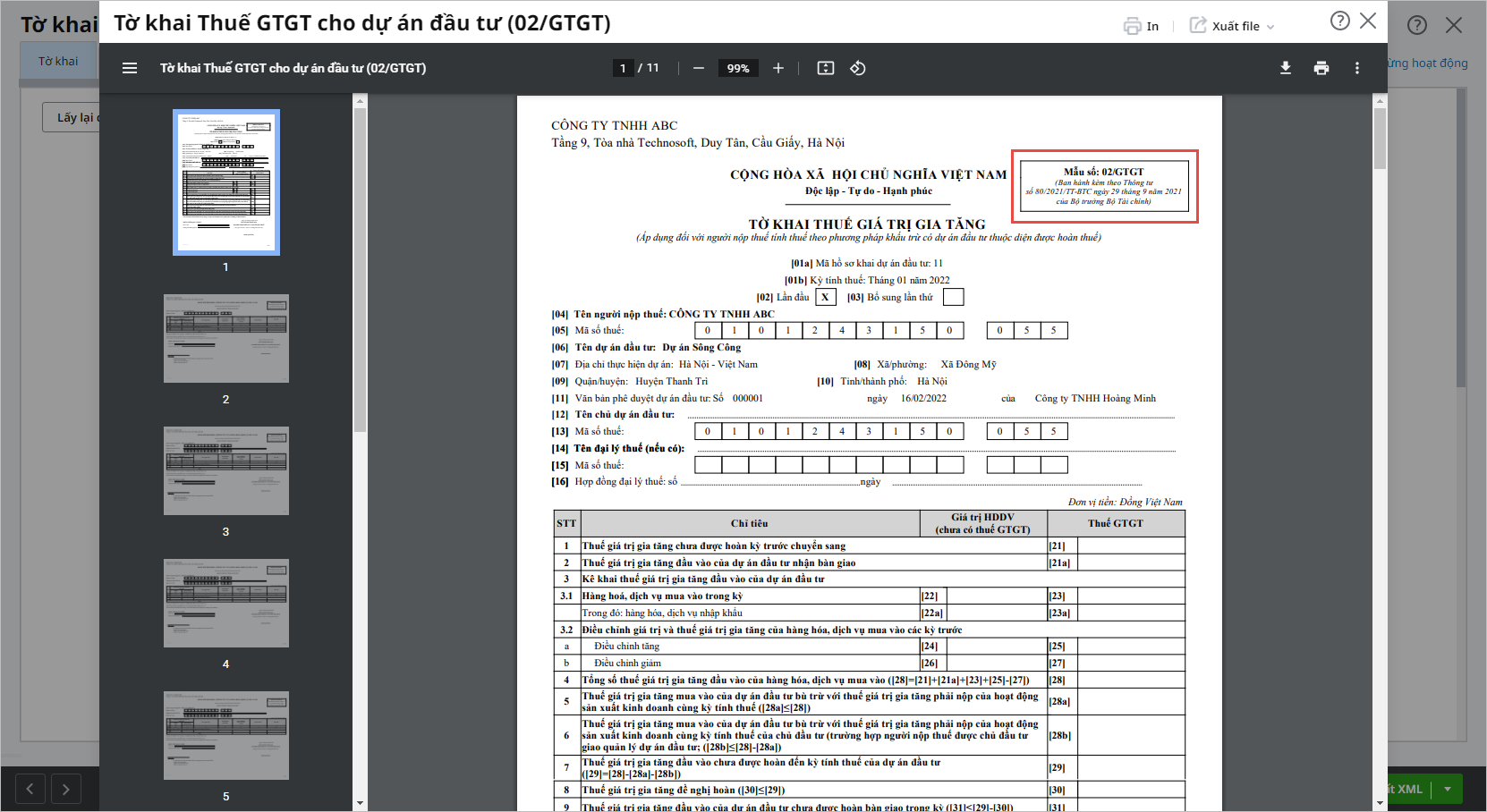This screenshot has height=812, width=1487.
Task: Switch to the 'Tờ khai' tab
Action: coord(58,61)
